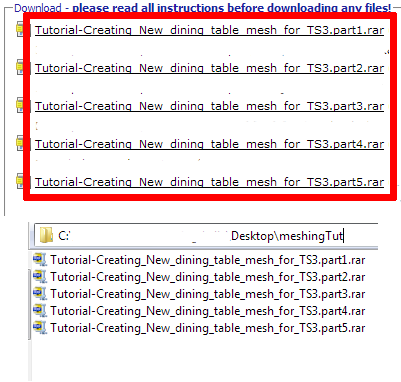Open the part2.rar download link

(x=209, y=68)
